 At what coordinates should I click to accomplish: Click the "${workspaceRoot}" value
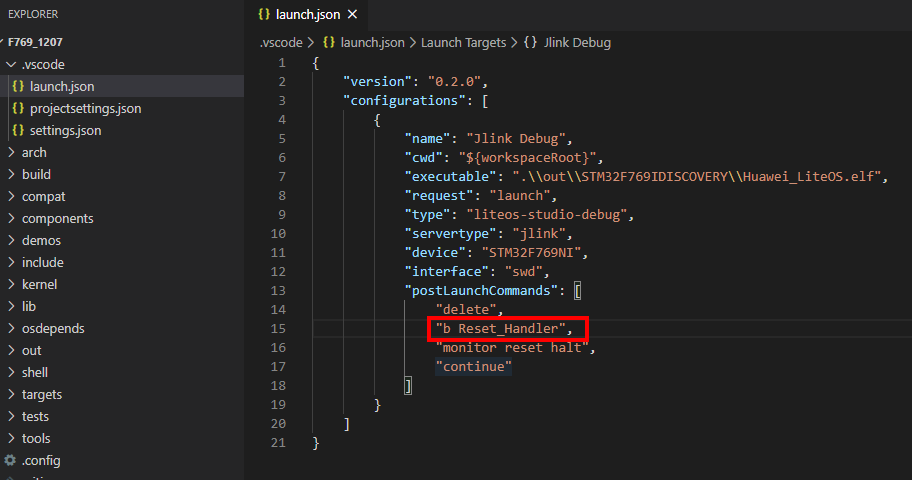(x=527, y=158)
